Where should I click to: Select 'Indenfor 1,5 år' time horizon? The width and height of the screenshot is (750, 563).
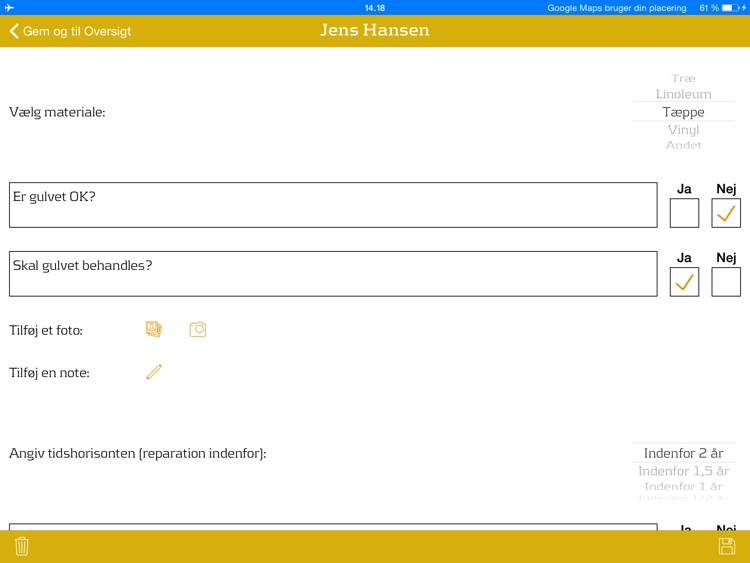tap(683, 471)
